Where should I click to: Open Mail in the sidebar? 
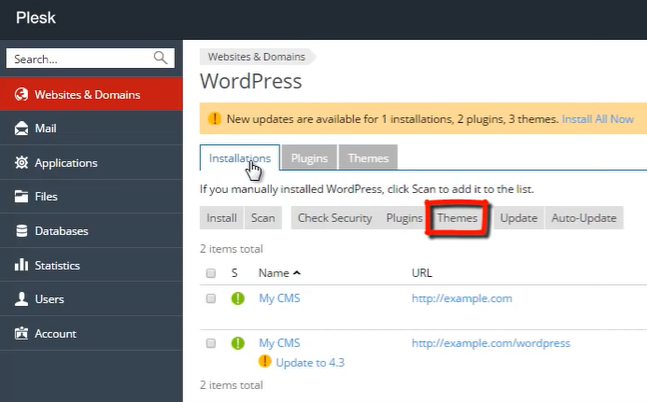coord(91,128)
